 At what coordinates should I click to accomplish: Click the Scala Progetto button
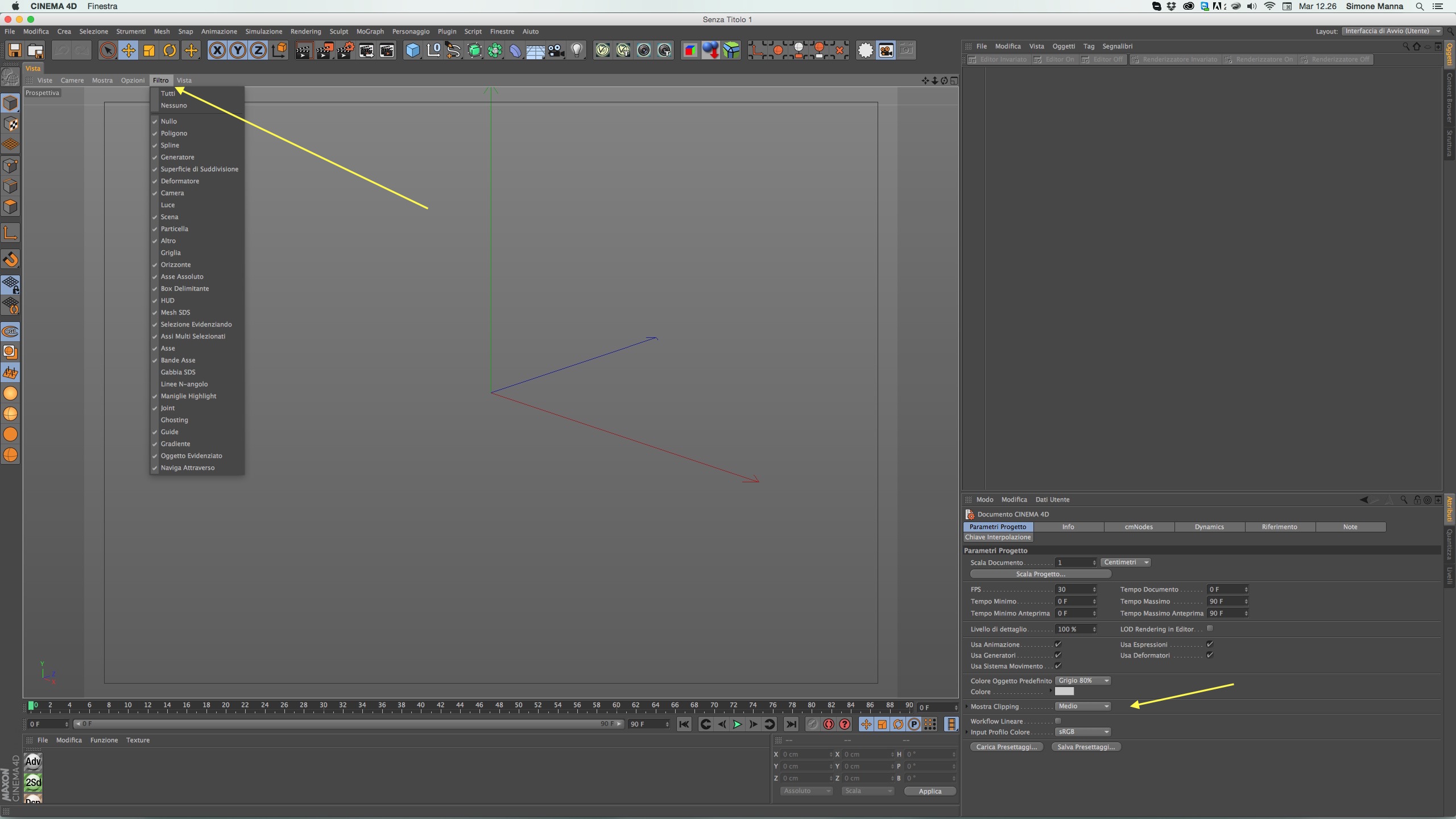(1040, 574)
